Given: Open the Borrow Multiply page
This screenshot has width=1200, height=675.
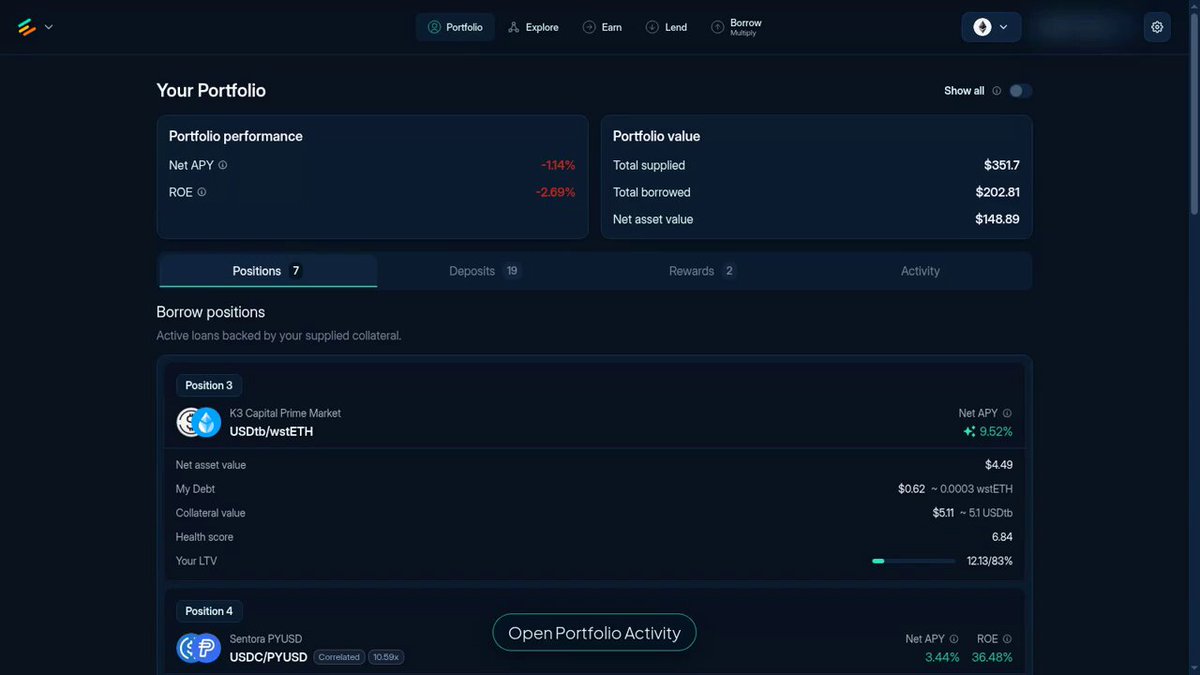Looking at the screenshot, I should click(x=737, y=27).
